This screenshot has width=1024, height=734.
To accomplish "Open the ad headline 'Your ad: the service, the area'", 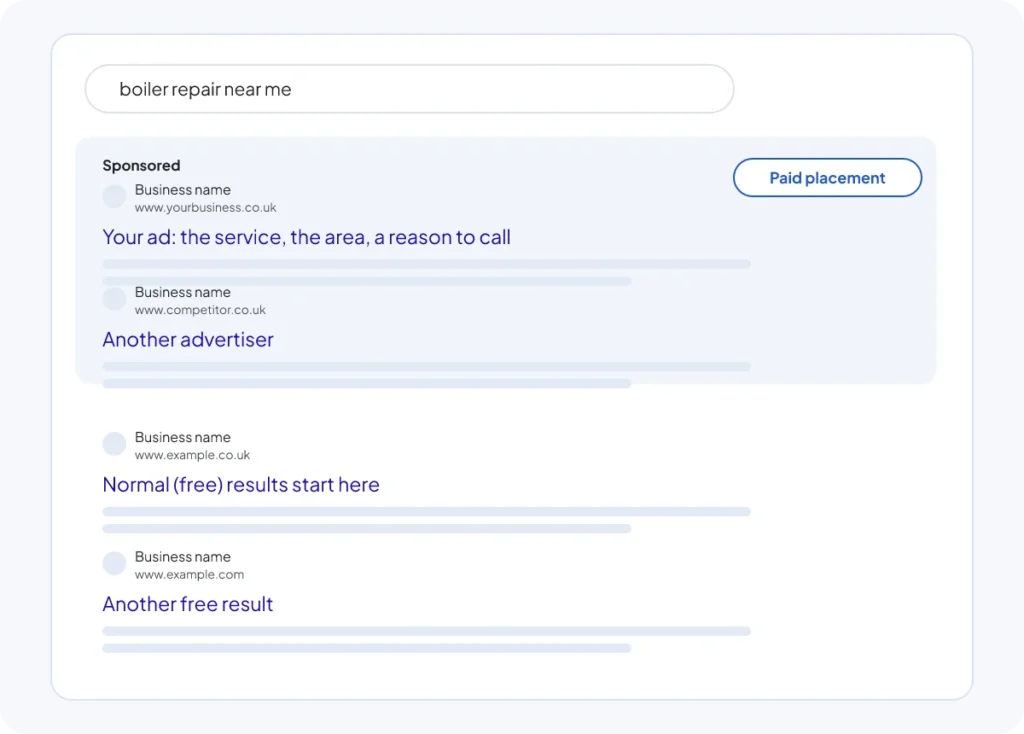I will point(306,237).
